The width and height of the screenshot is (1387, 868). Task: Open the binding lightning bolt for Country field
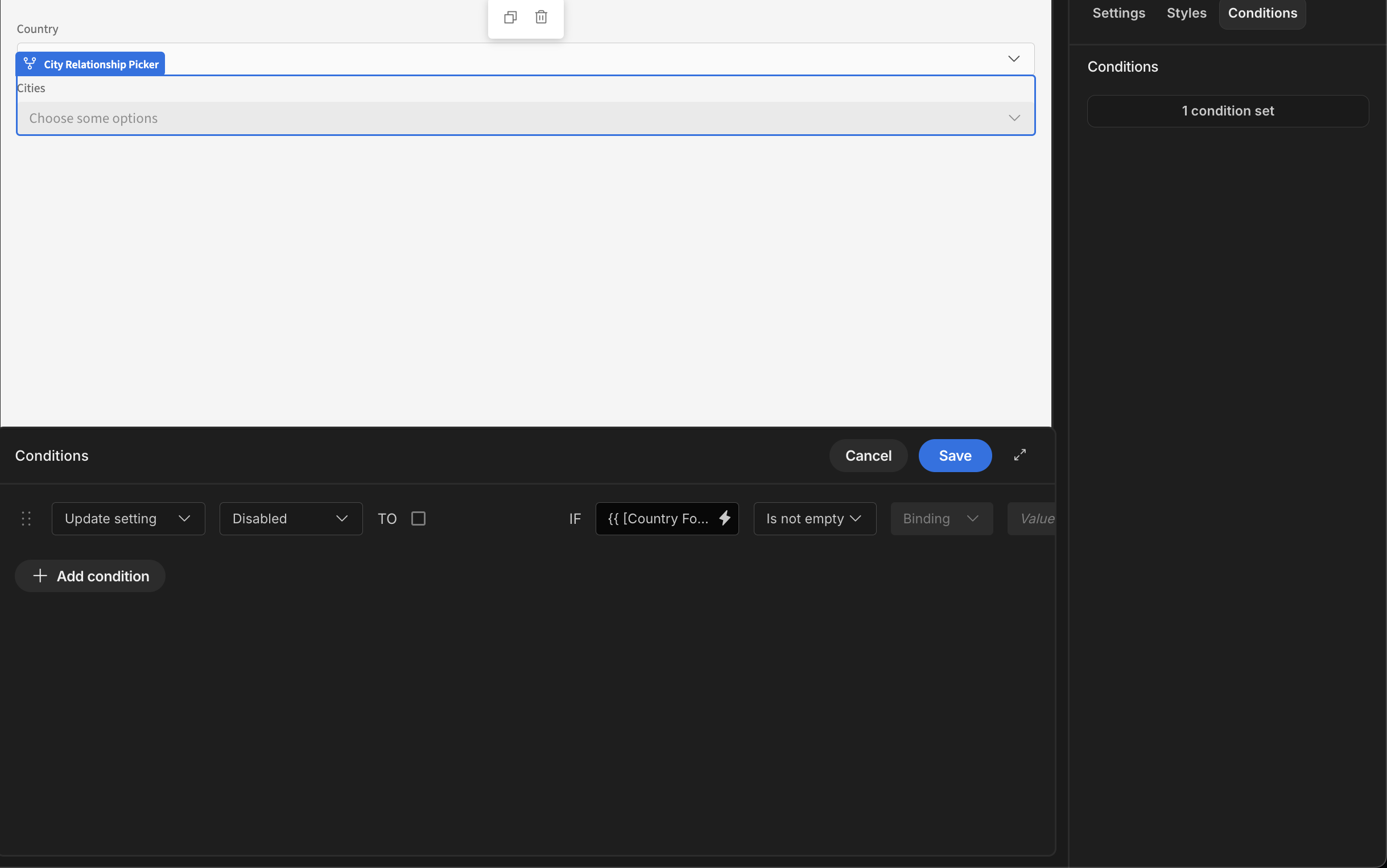tap(725, 518)
